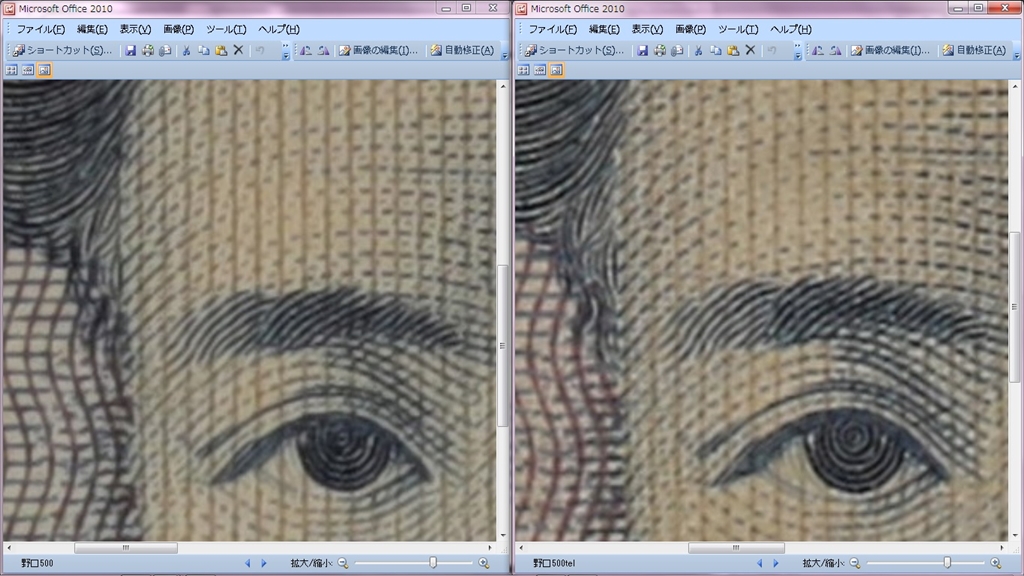The height and width of the screenshot is (576, 1024).
Task: Send picture by mail icon, right window
Action: coord(677,50)
